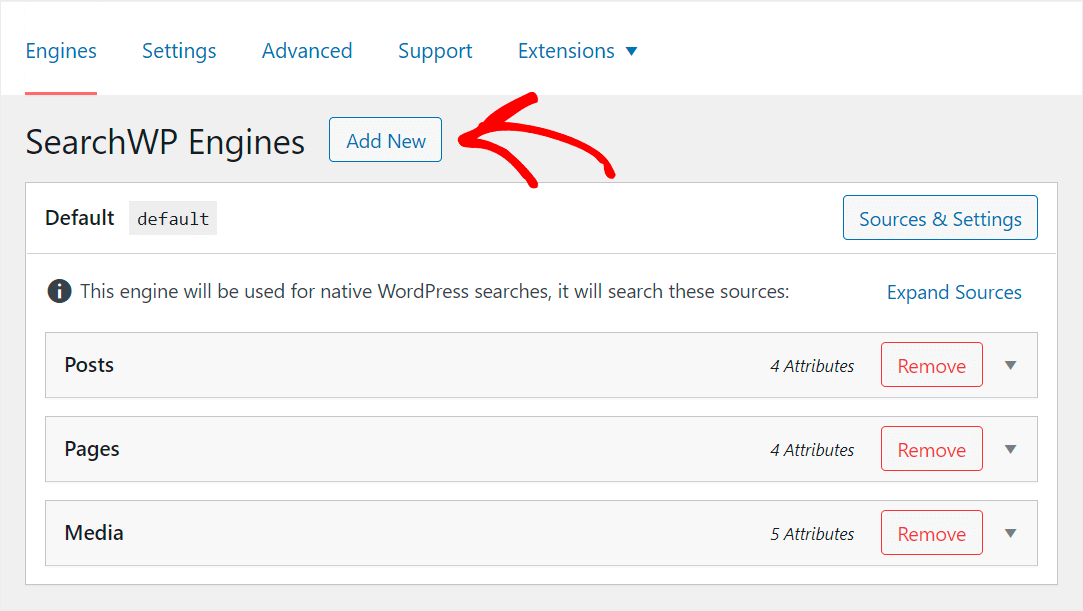Click the Pages source title
The height and width of the screenshot is (611, 1083).
[92, 449]
